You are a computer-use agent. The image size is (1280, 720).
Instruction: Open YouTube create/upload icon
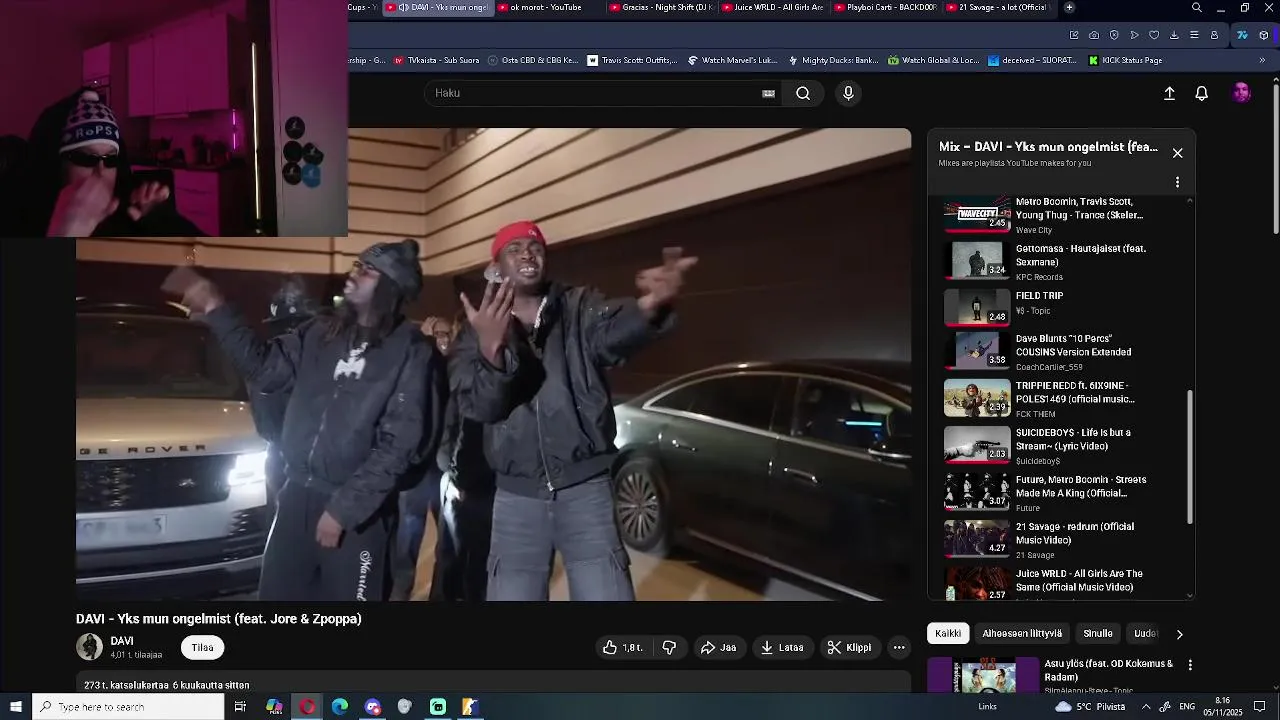tap(1169, 93)
